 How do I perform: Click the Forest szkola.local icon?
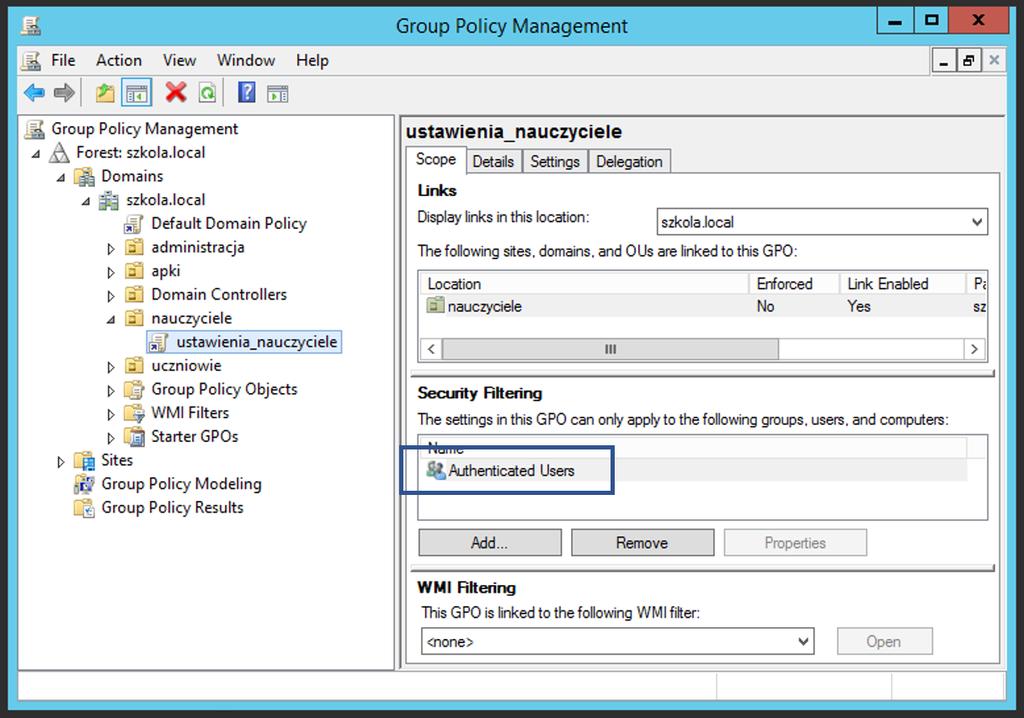point(59,152)
